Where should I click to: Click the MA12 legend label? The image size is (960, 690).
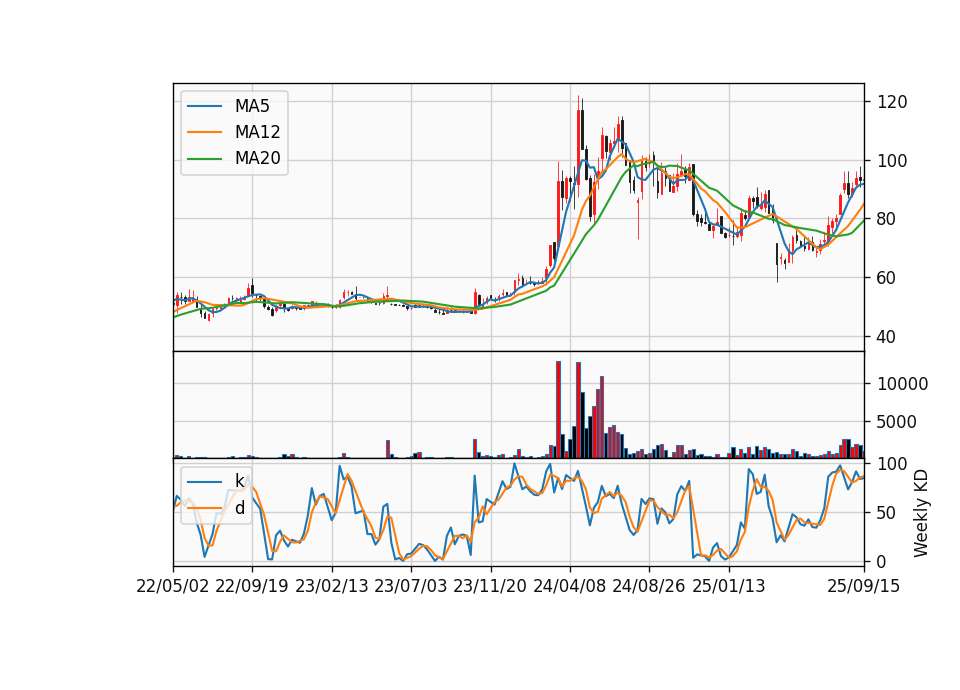coord(257,132)
